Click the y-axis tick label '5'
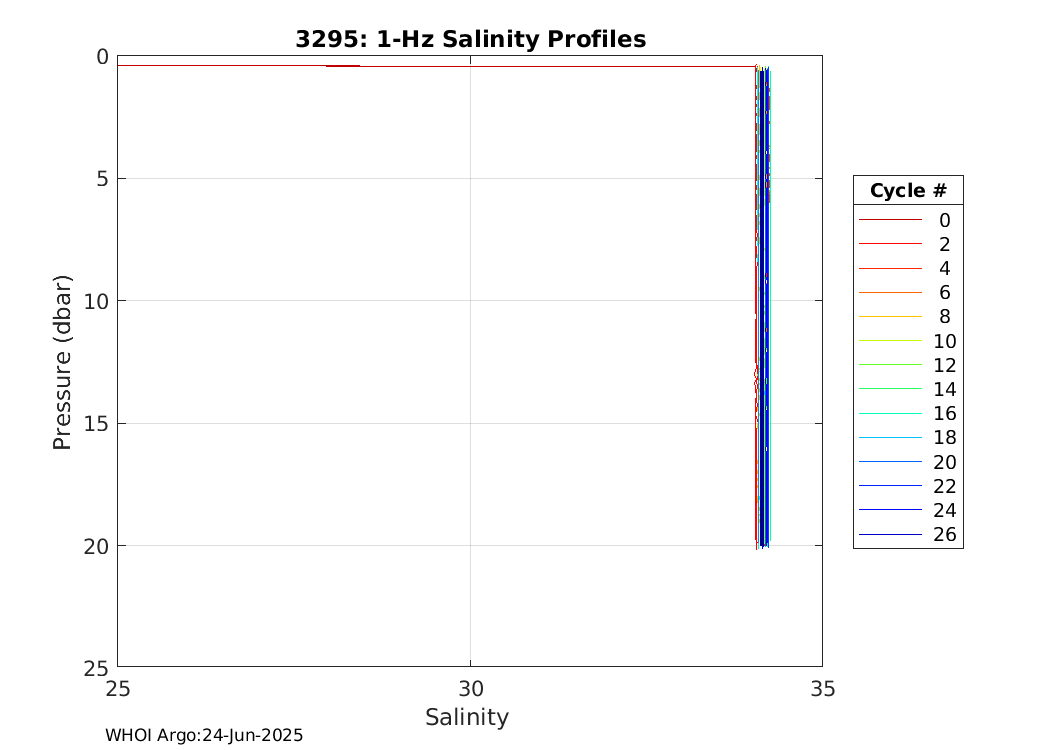The image size is (1050, 750). (102, 179)
